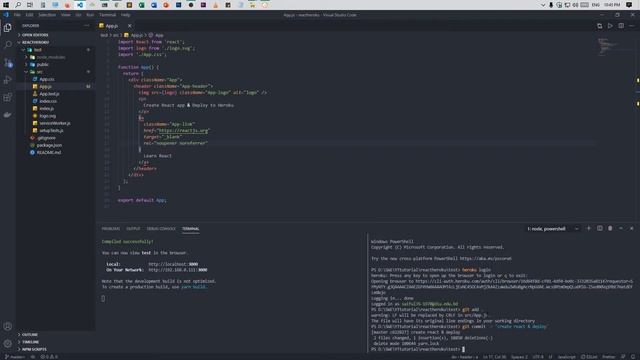This screenshot has width=640, height=360.
Task: Select the Terminal panel tab
Action: click(x=191, y=229)
